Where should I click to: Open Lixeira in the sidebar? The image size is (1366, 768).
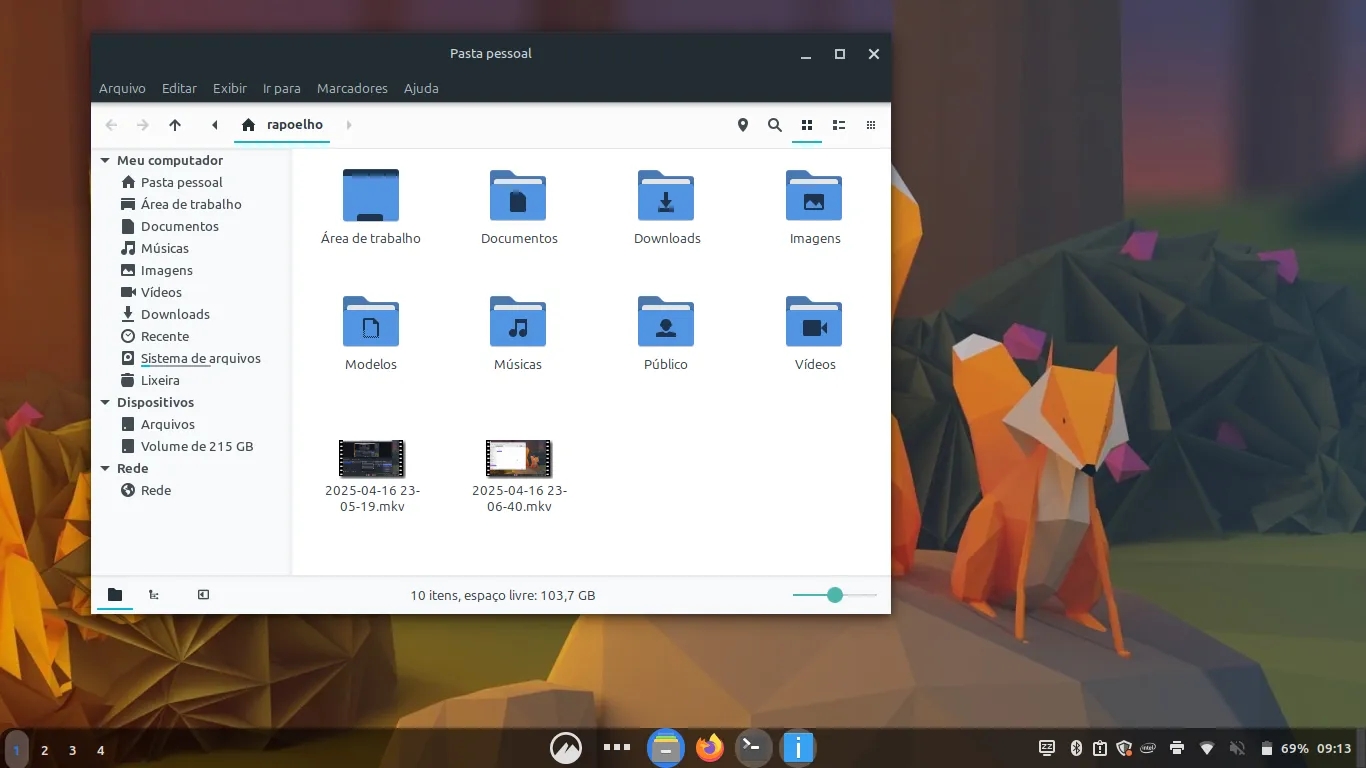(x=160, y=380)
